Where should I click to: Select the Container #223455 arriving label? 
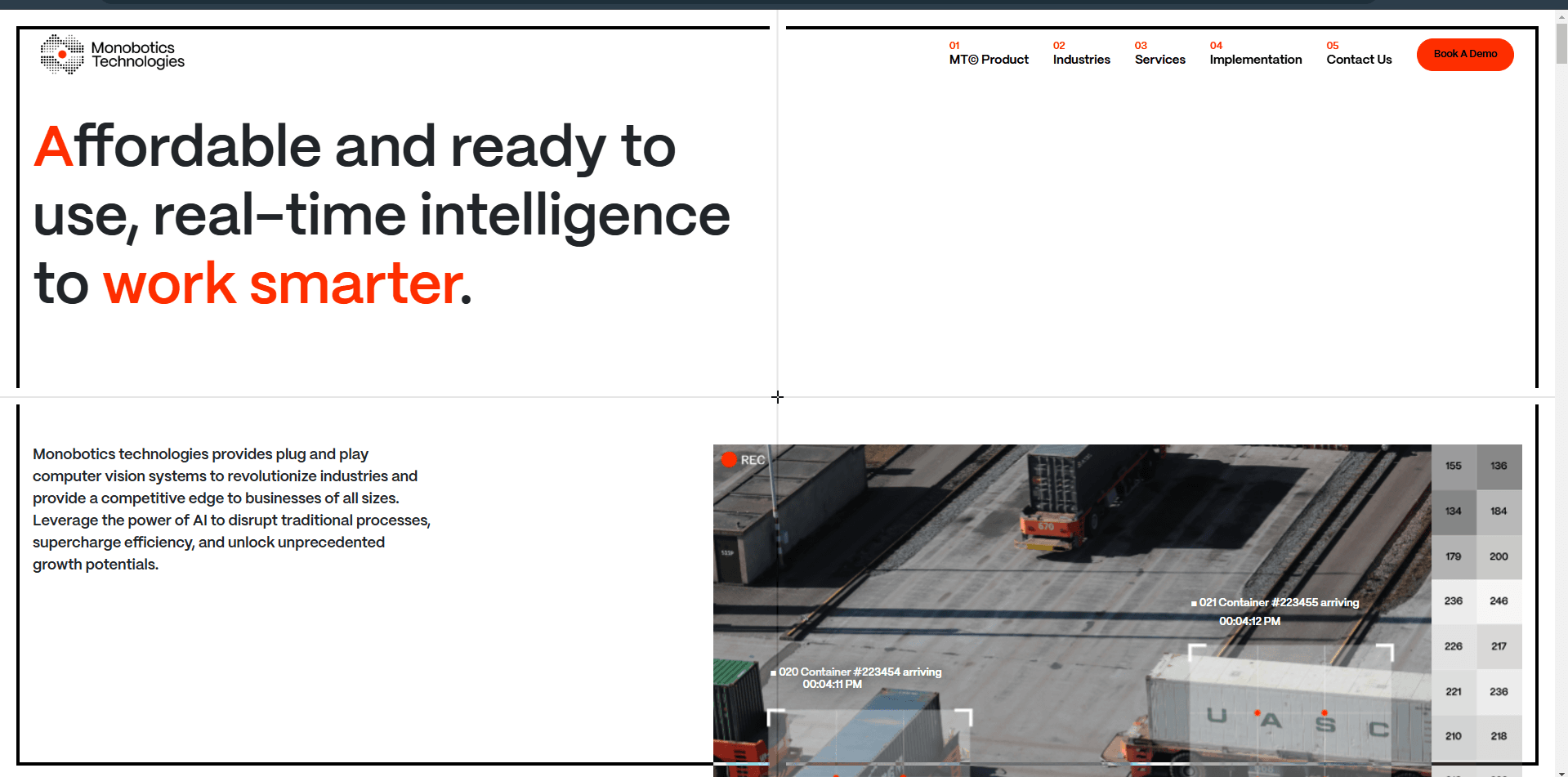tap(1278, 603)
